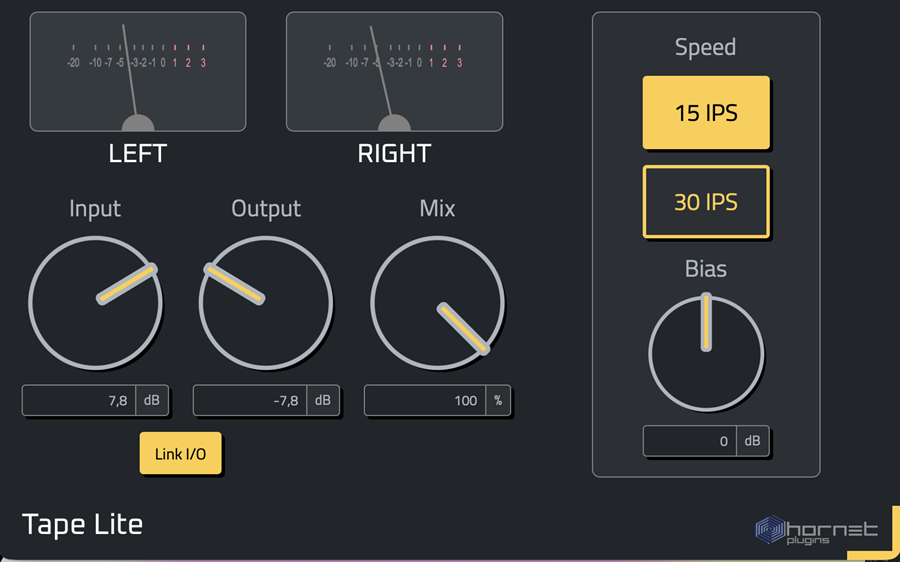This screenshot has width=900, height=562.
Task: Edit the Bias value field showing 0
Action: [x=689, y=441]
